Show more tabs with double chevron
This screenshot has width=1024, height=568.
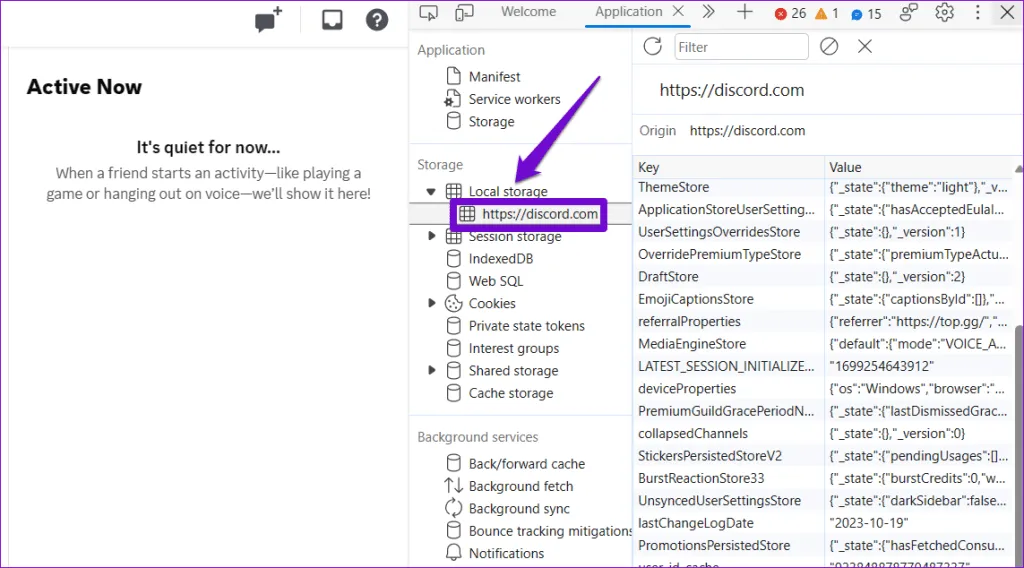tap(708, 13)
